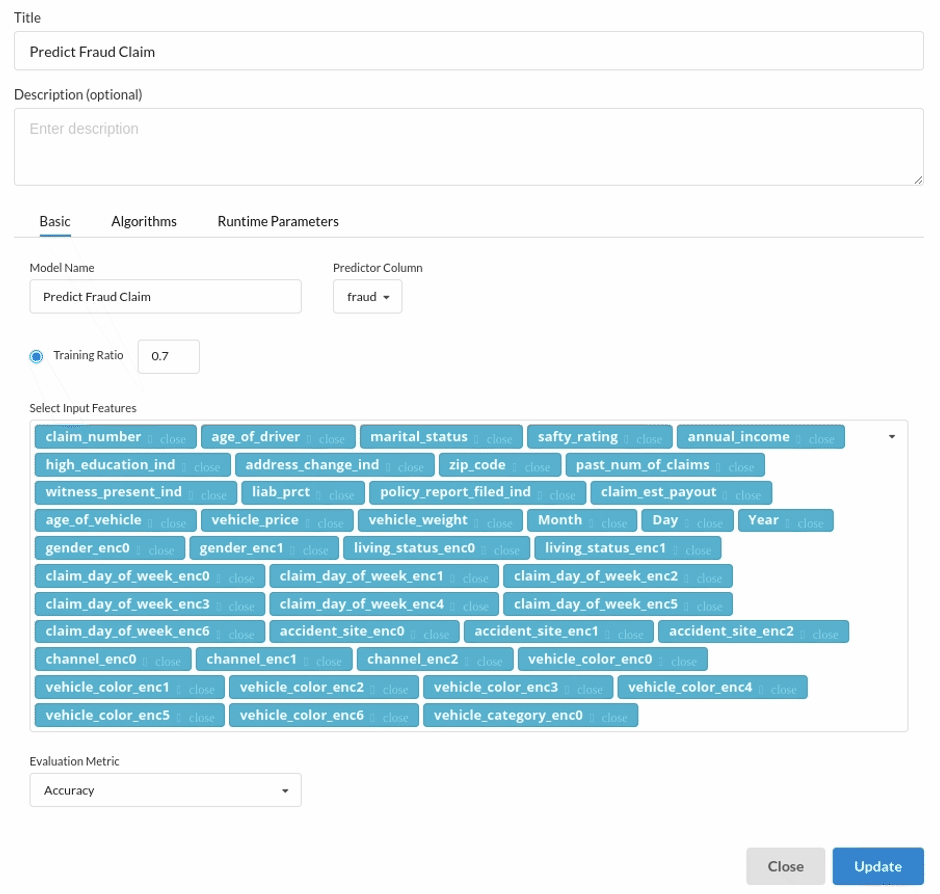Click the gray Close button
The image size is (940, 894).
pos(785,866)
